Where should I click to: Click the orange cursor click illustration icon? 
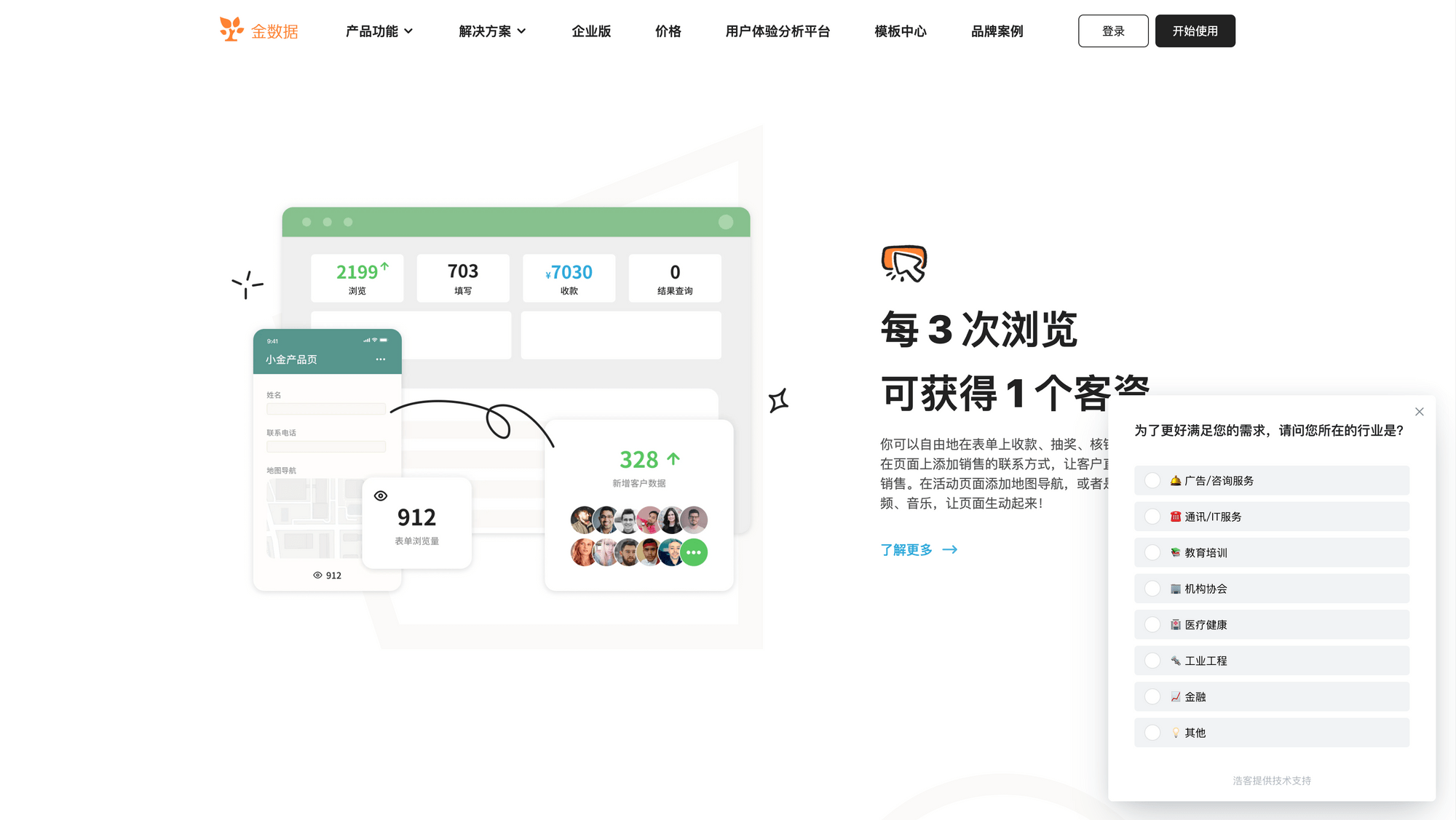903,263
